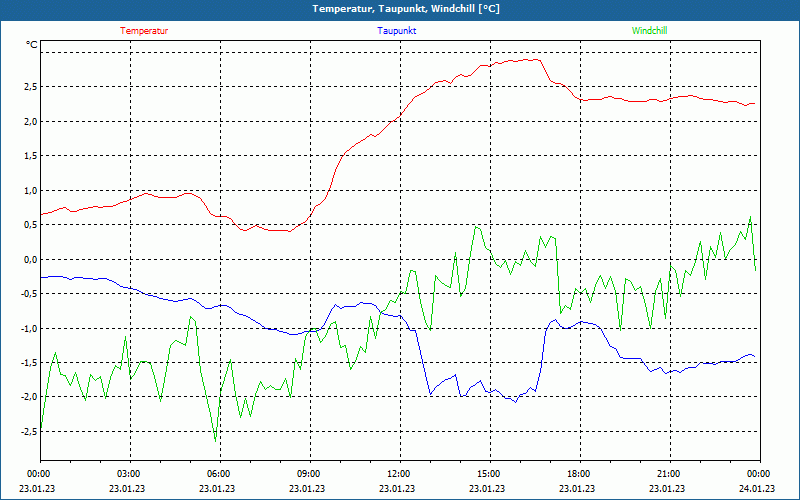The height and width of the screenshot is (500, 800).
Task: Click the °C axis unit label
Action: pyautogui.click(x=32, y=45)
